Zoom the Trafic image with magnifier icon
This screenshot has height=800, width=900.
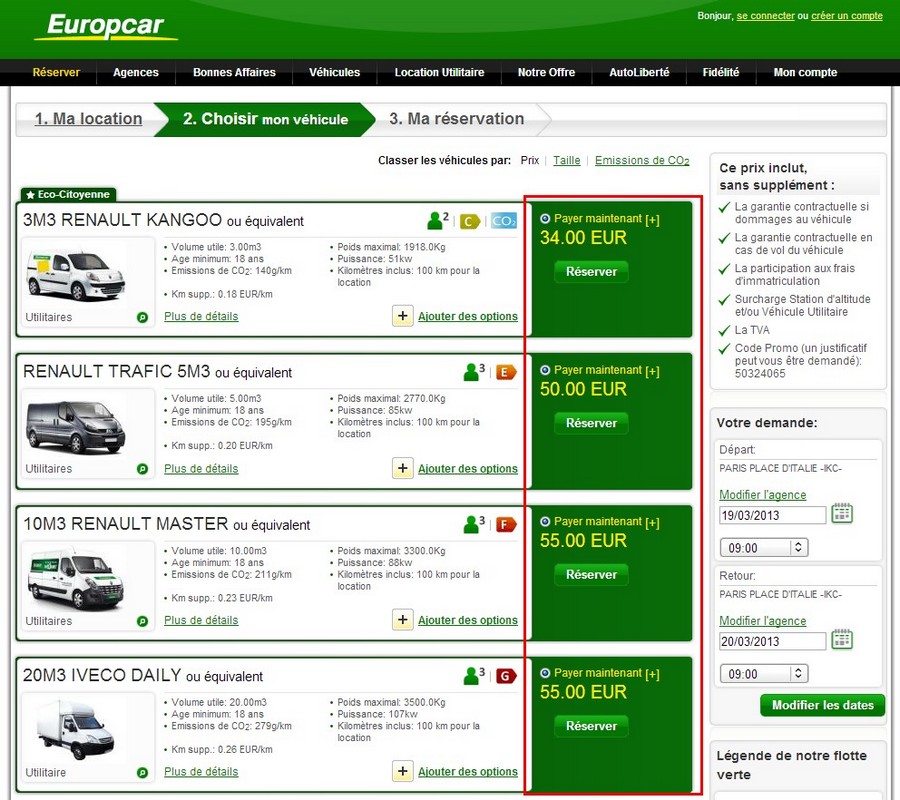(x=142, y=469)
